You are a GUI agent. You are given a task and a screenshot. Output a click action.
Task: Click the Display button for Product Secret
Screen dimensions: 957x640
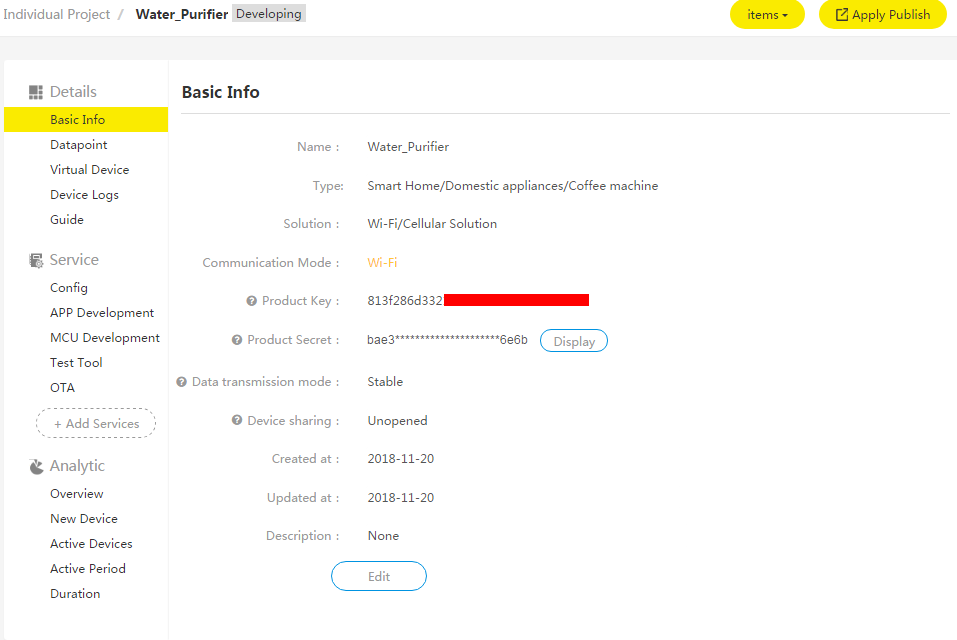[573, 340]
